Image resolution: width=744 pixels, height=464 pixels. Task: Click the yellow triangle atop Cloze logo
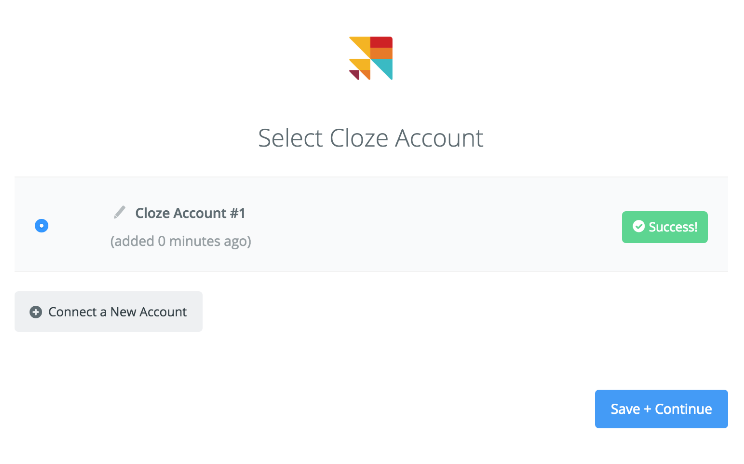(x=363, y=44)
